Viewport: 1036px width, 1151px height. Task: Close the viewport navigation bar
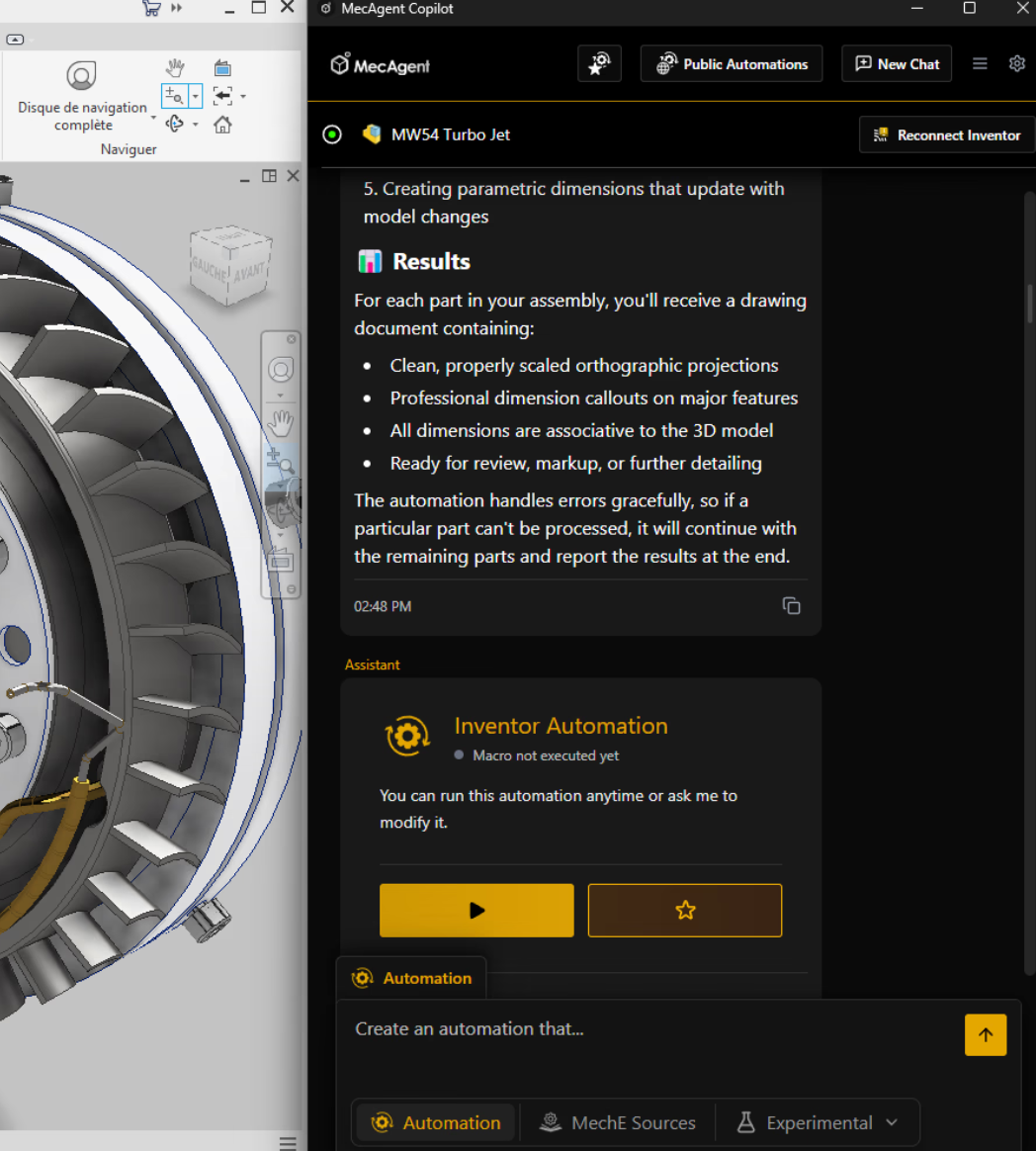[x=292, y=339]
